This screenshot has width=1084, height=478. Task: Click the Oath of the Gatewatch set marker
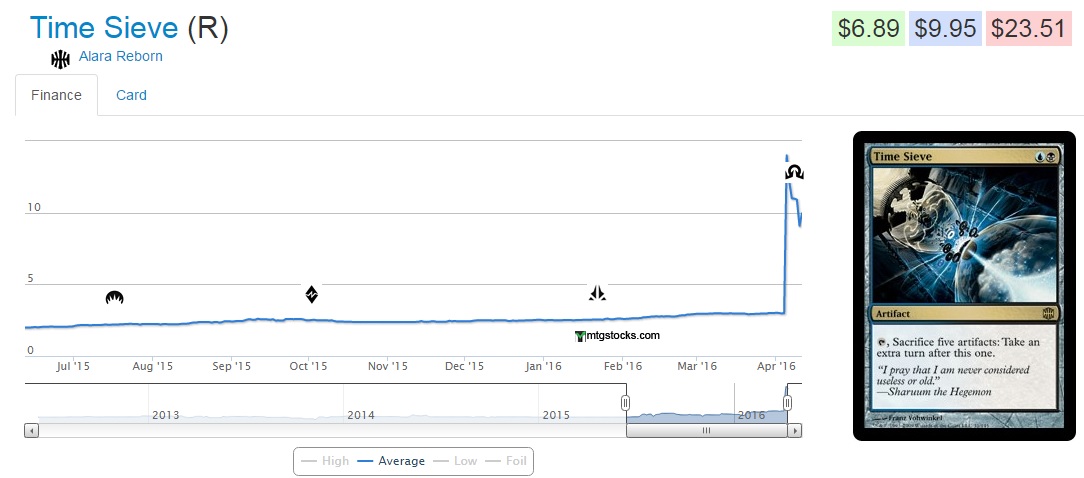[597, 293]
